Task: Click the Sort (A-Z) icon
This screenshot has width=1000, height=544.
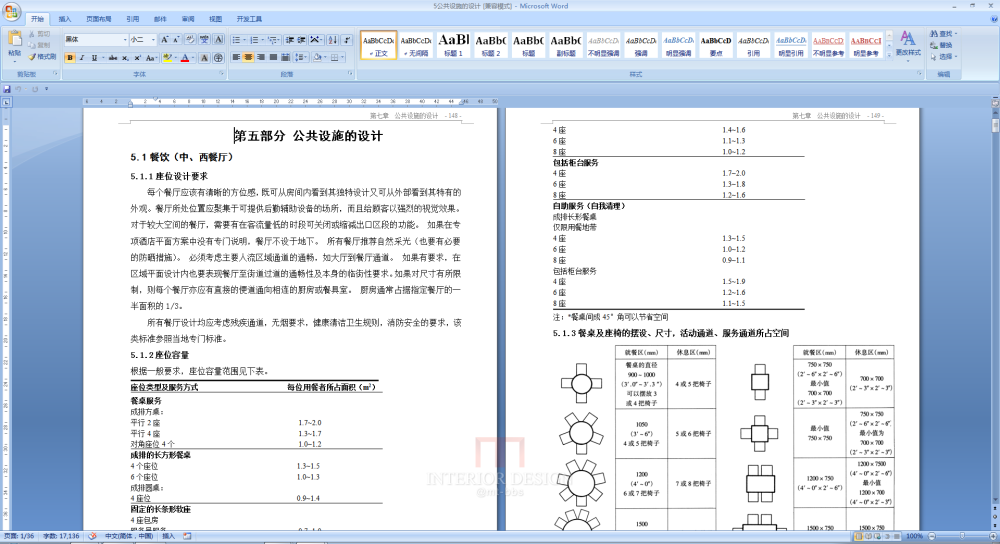Action: pos(332,40)
